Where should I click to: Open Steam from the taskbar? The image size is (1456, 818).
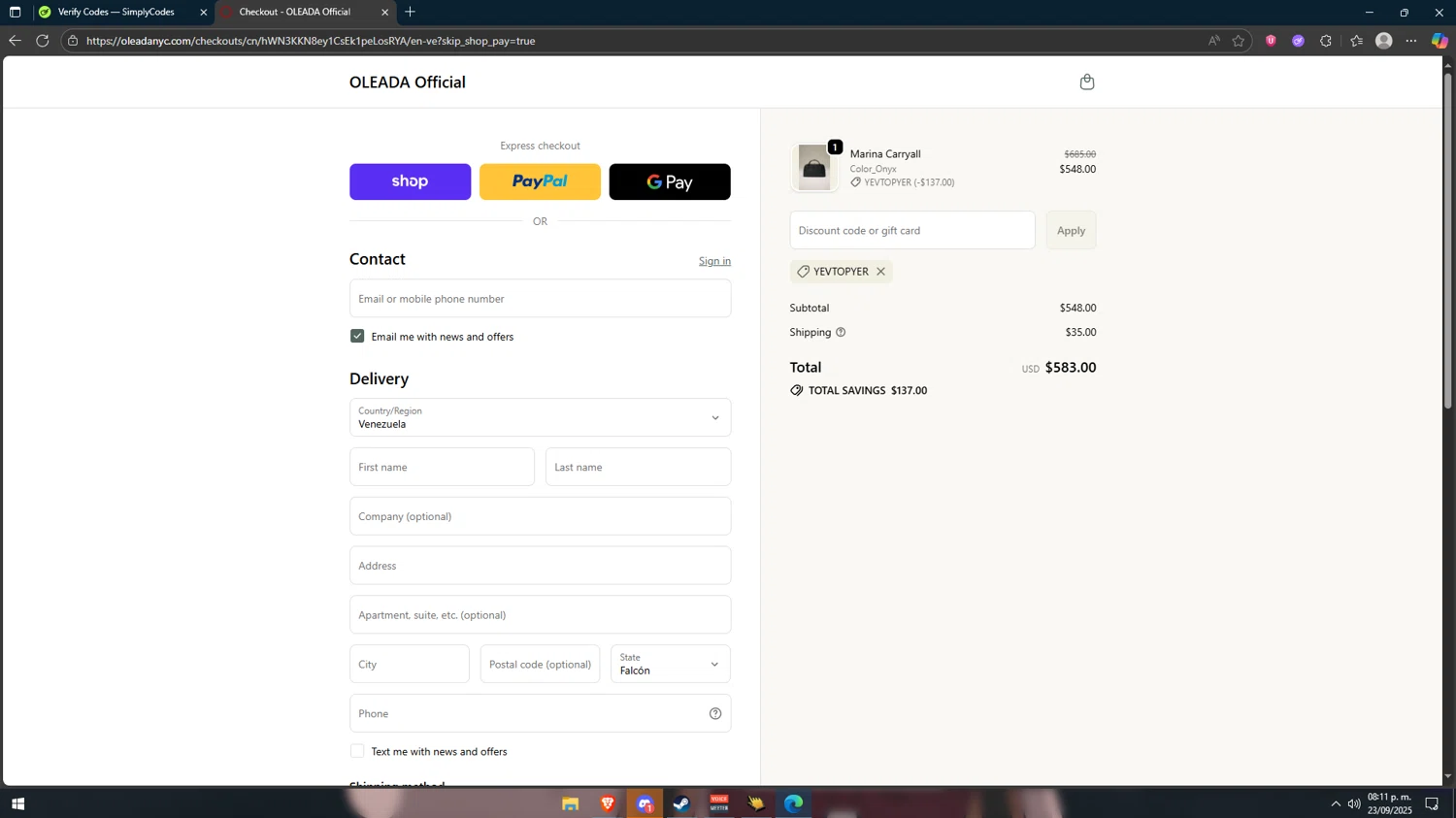point(681,803)
